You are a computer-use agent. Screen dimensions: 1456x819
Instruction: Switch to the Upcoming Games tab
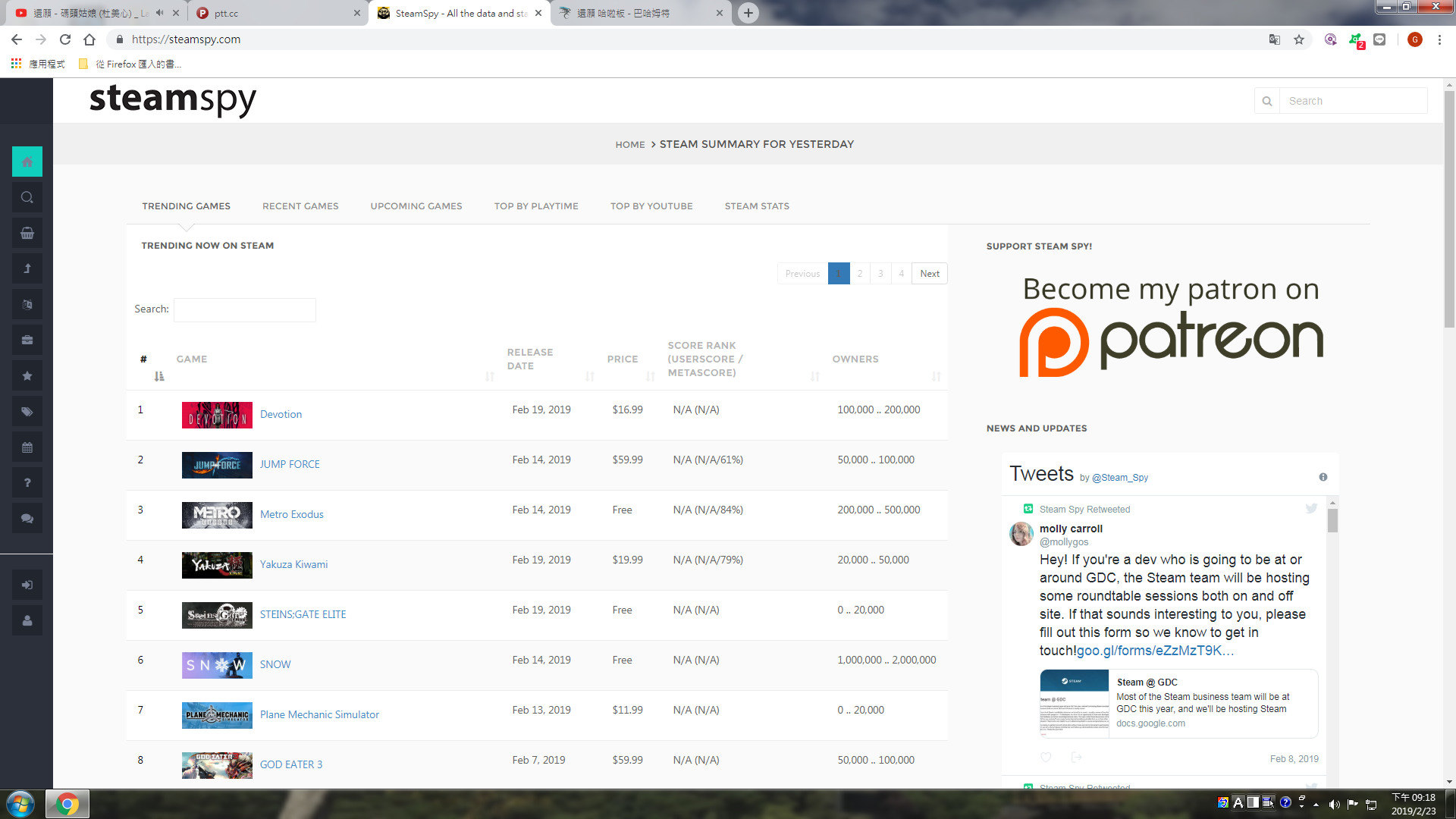416,206
